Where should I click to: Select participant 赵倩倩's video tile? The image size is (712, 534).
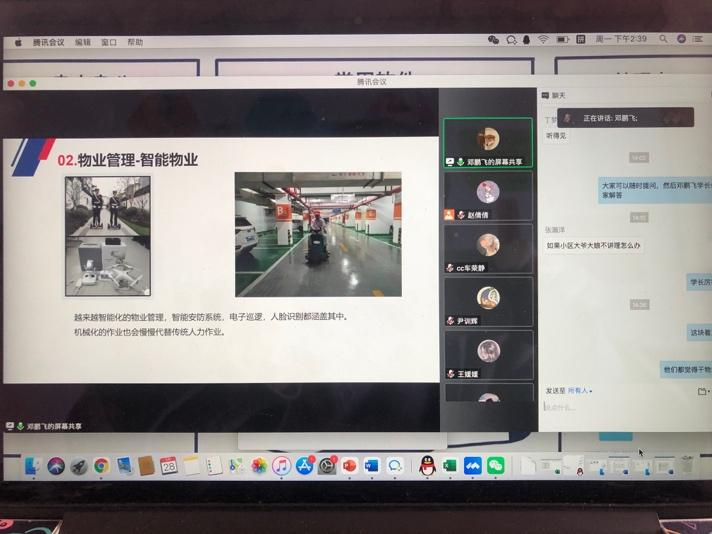pyautogui.click(x=488, y=196)
